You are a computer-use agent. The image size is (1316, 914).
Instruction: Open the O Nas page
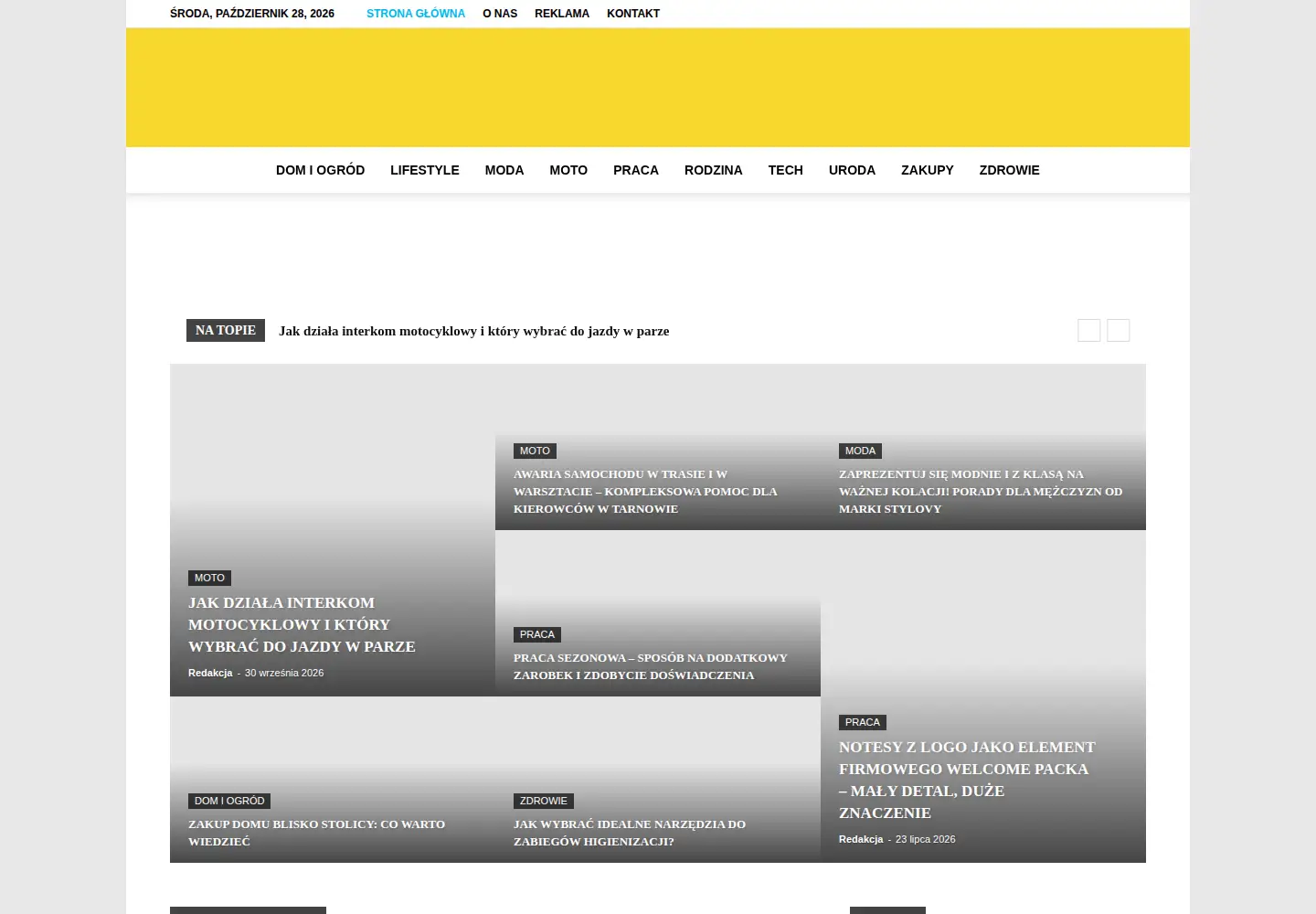click(x=500, y=14)
